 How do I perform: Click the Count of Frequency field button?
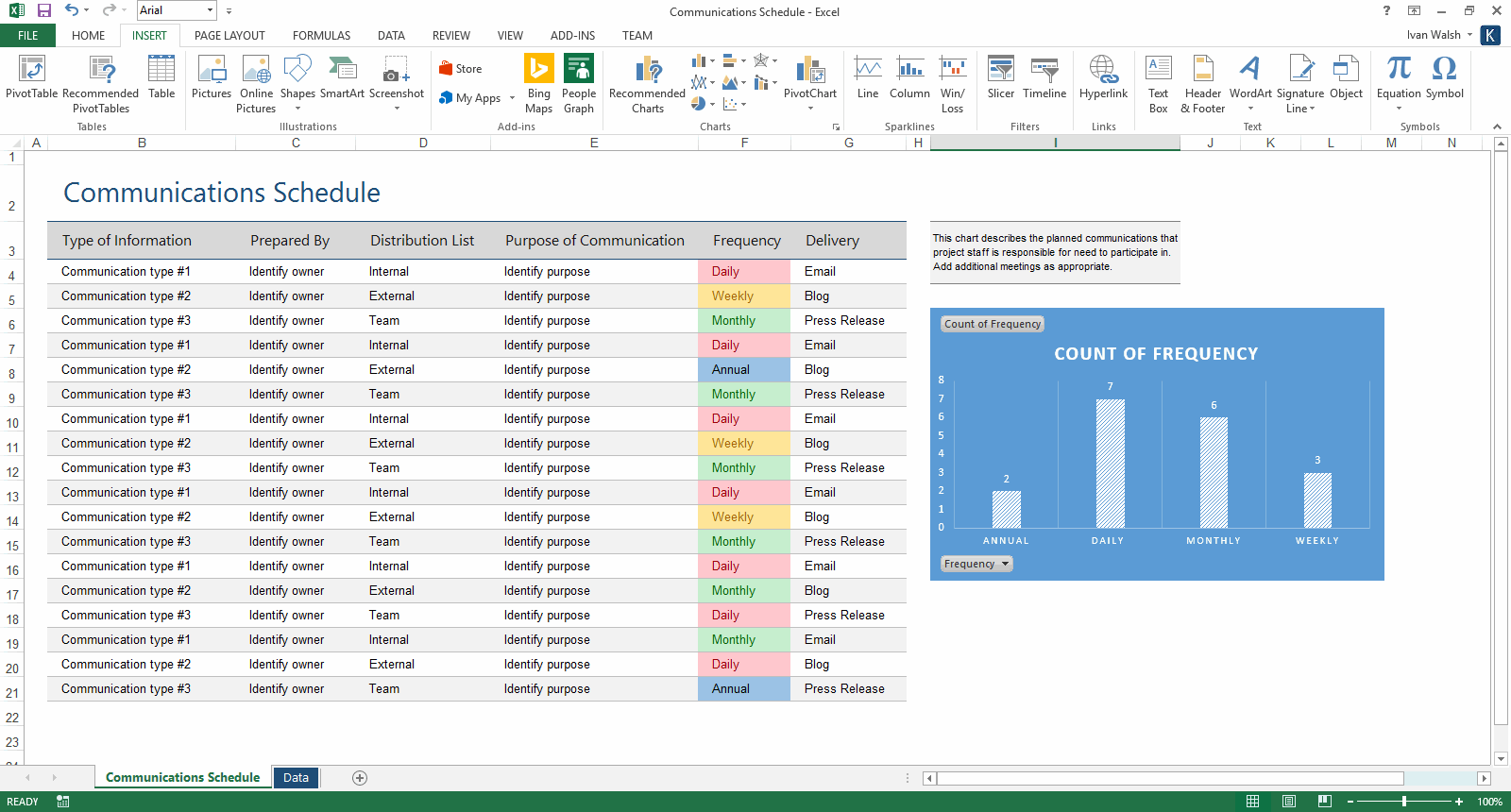tap(992, 324)
